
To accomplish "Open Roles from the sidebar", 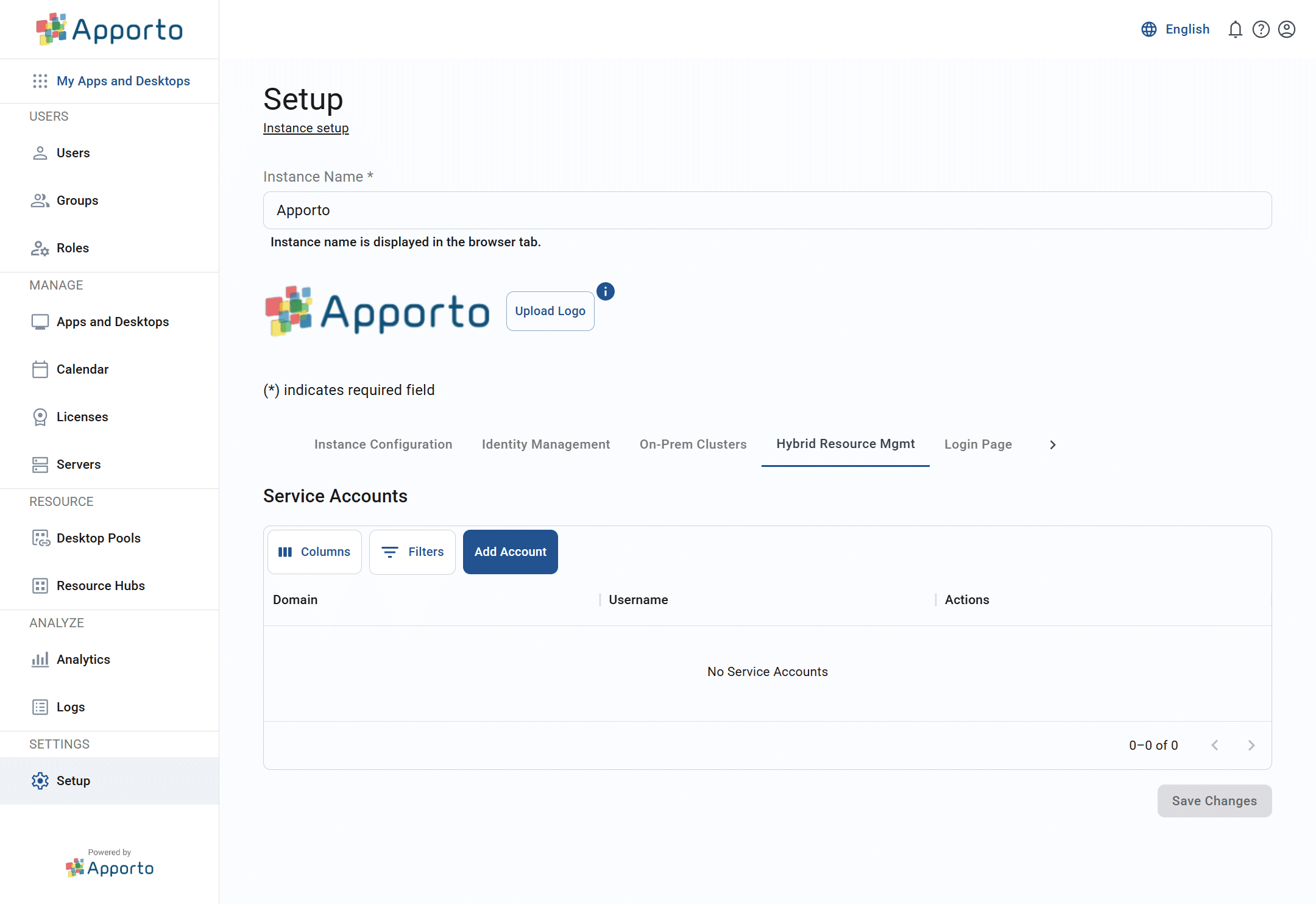I will 40,247.
